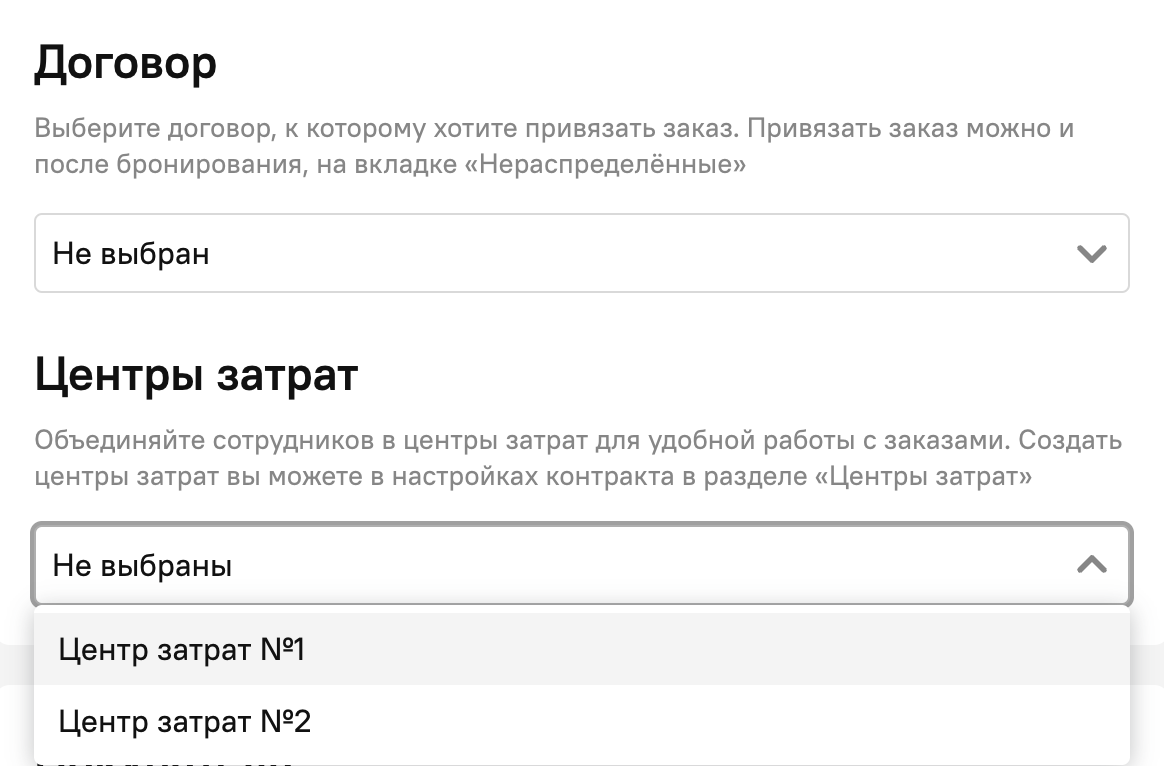
Task: Click the down chevron in the Договор field
Action: coord(1091,254)
